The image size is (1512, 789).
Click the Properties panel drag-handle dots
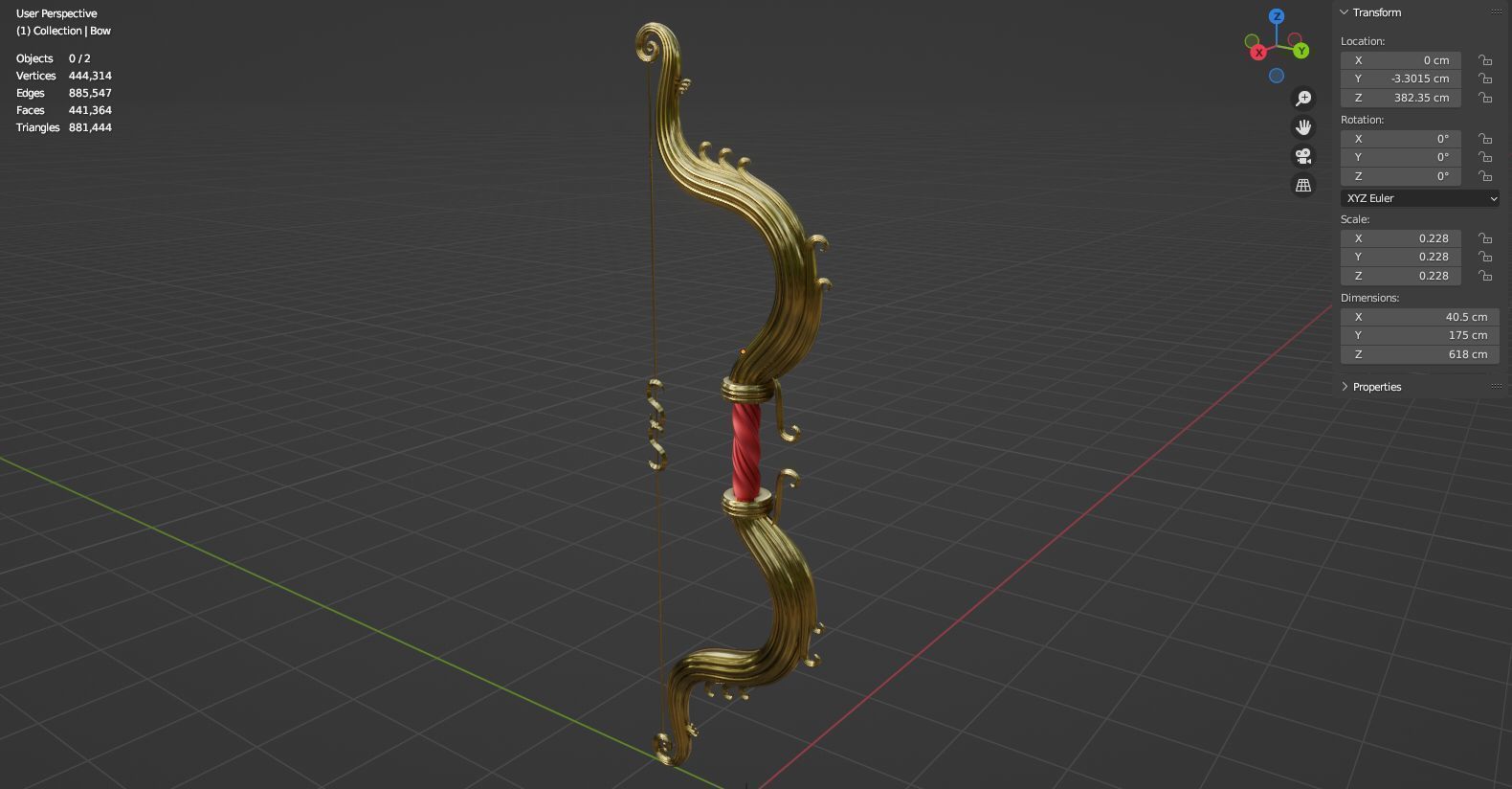point(1497,387)
